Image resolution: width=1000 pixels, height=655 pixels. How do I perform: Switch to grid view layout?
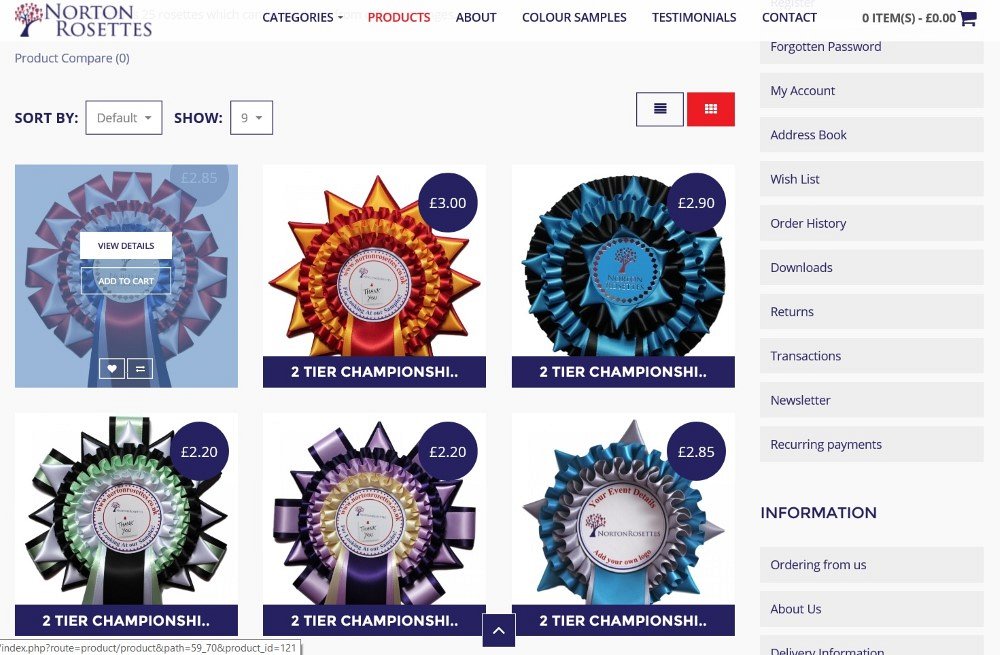coord(710,109)
